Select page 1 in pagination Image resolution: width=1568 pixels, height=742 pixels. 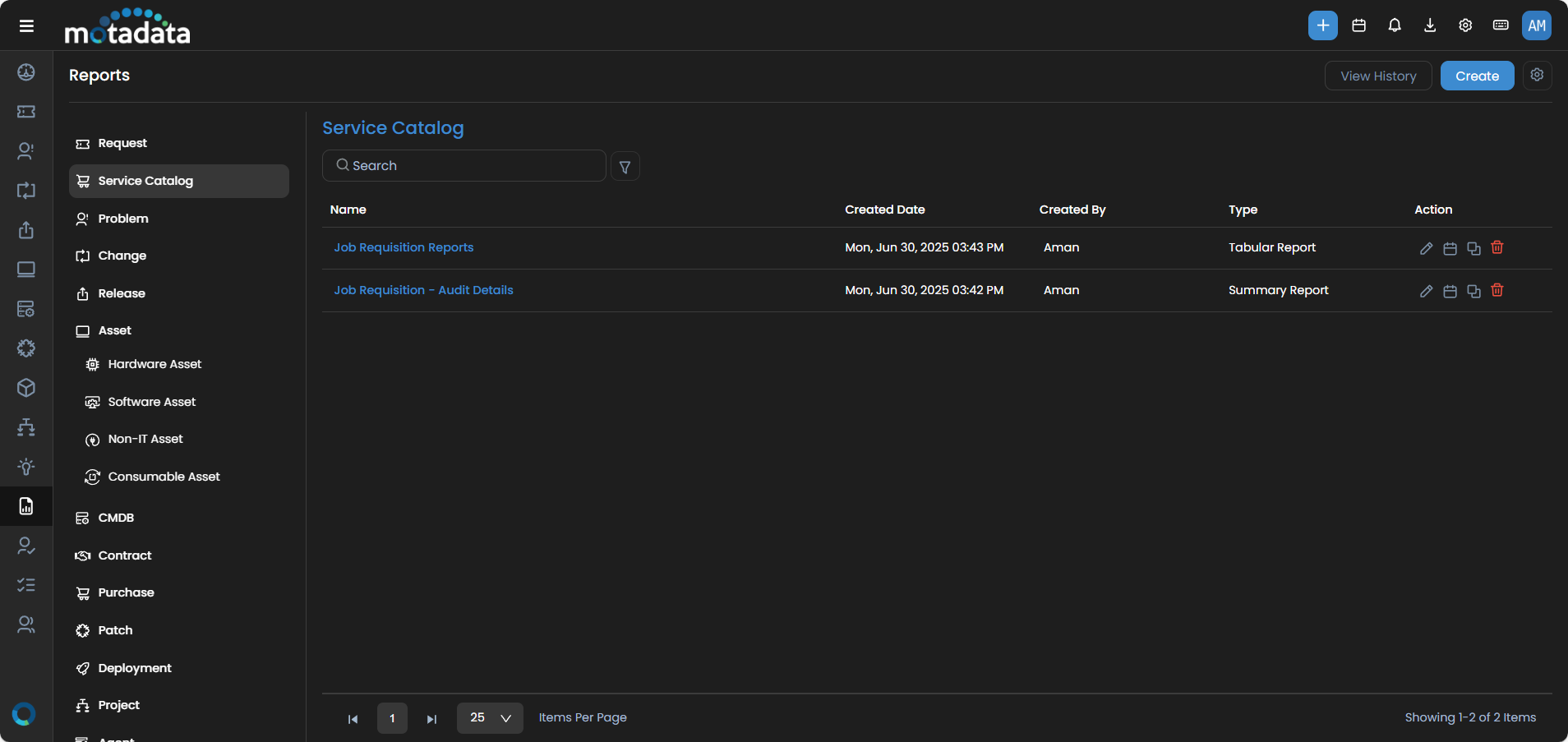click(392, 718)
